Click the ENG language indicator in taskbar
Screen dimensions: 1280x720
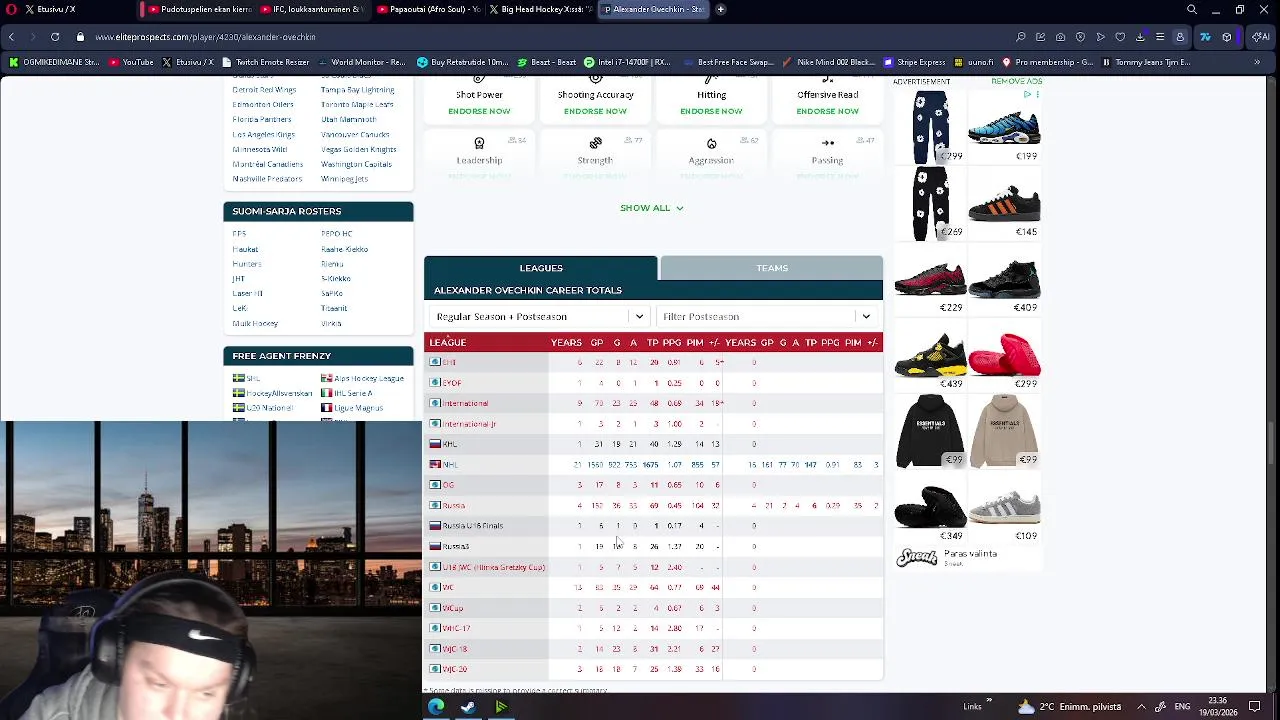click(1182, 707)
